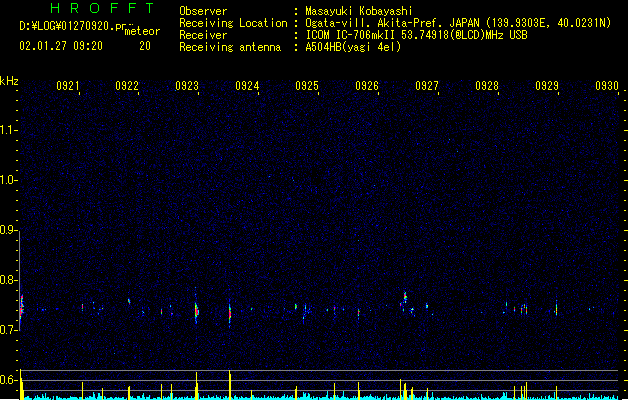This screenshot has width=629, height=400.
Task: Click the Observer label
Action: coord(203,11)
